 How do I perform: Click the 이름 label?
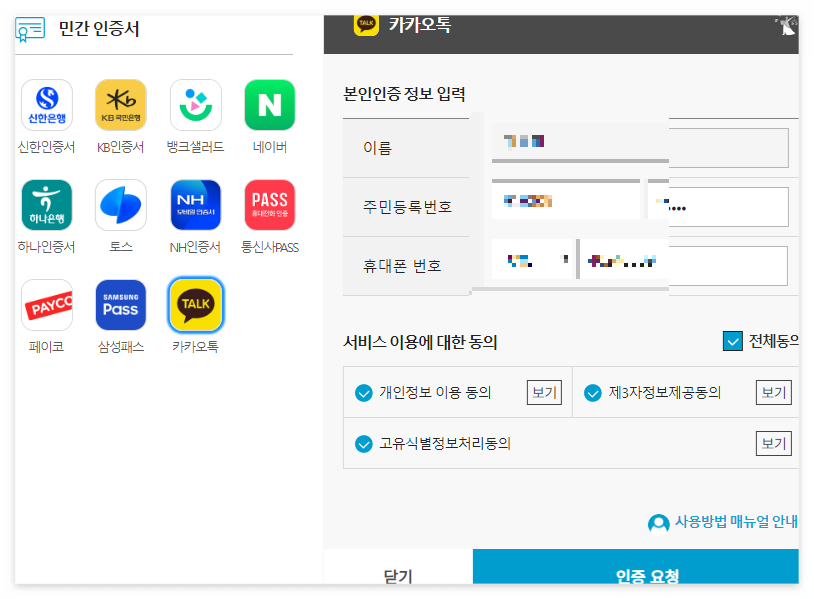377,148
